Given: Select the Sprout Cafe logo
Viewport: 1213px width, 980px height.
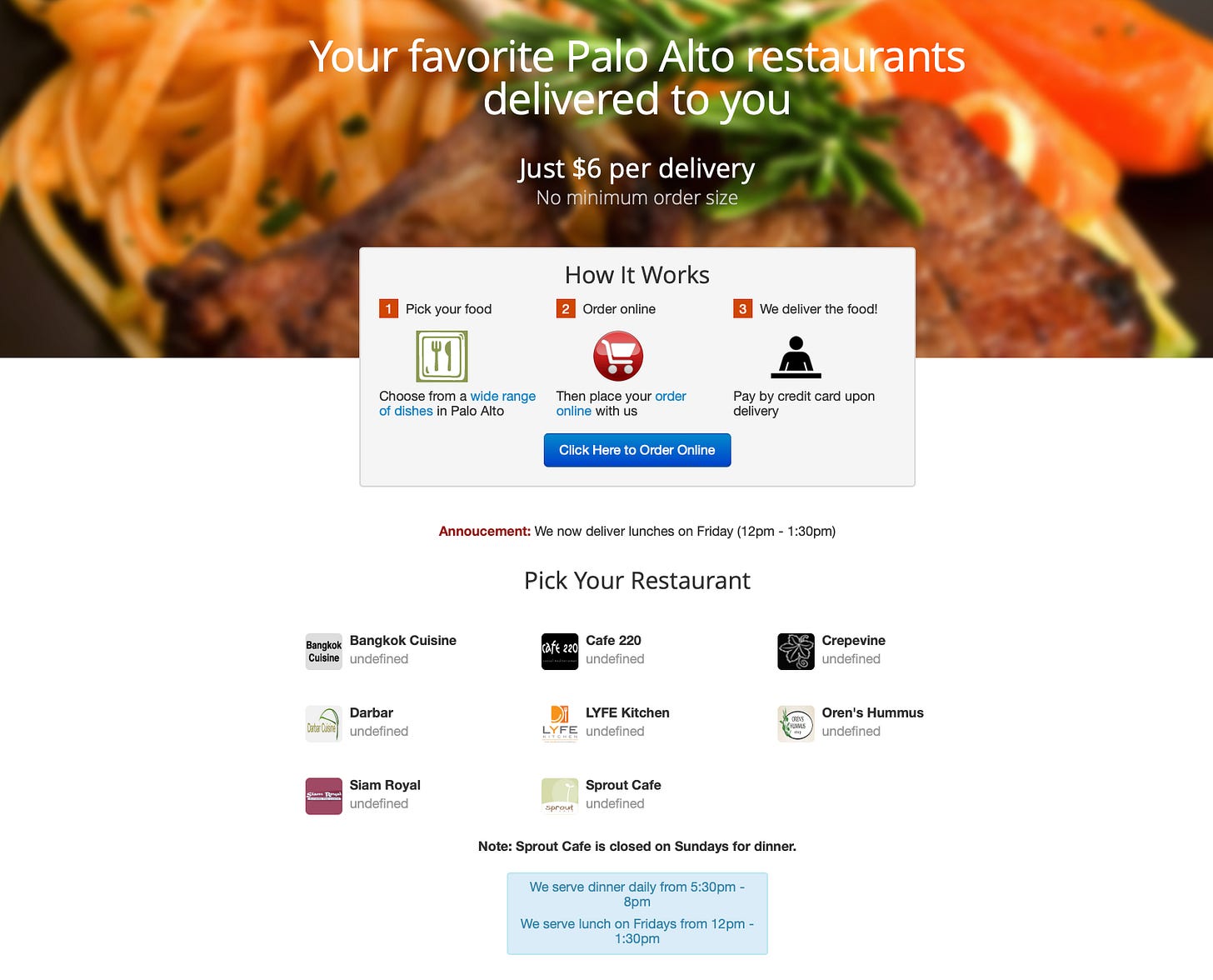Looking at the screenshot, I should 560,797.
